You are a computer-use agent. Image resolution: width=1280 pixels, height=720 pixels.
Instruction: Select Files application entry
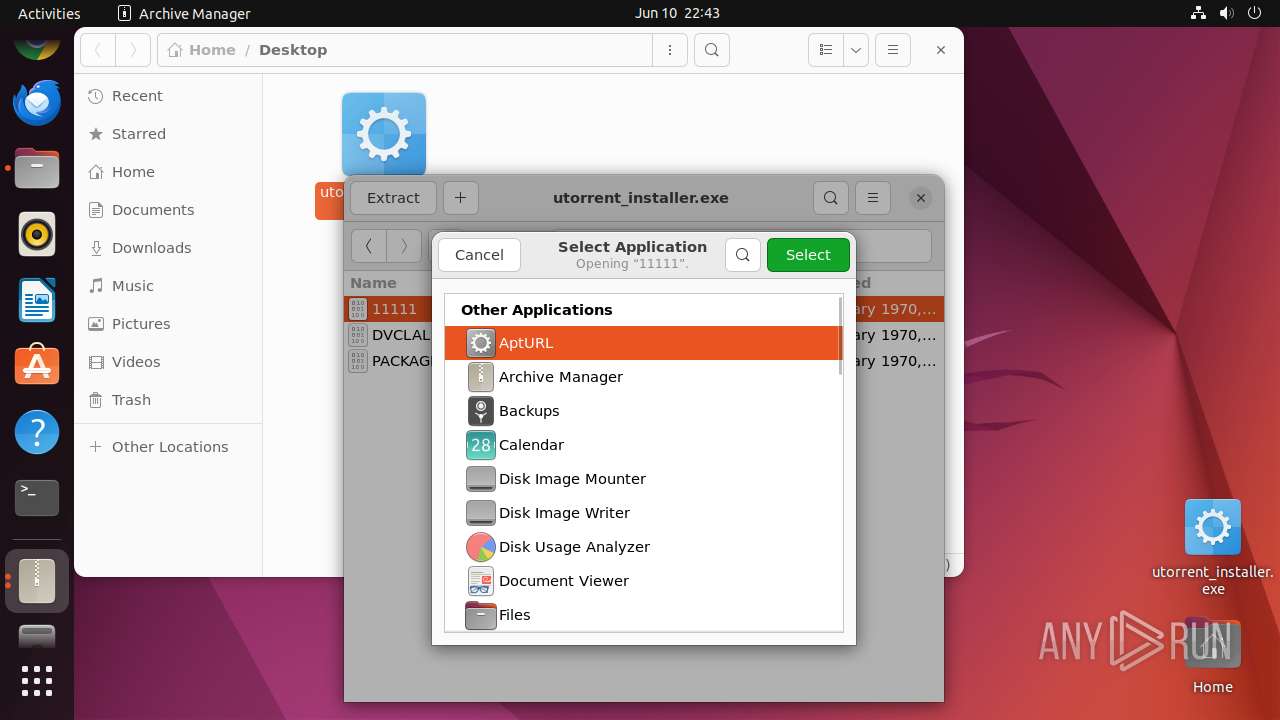(642, 614)
